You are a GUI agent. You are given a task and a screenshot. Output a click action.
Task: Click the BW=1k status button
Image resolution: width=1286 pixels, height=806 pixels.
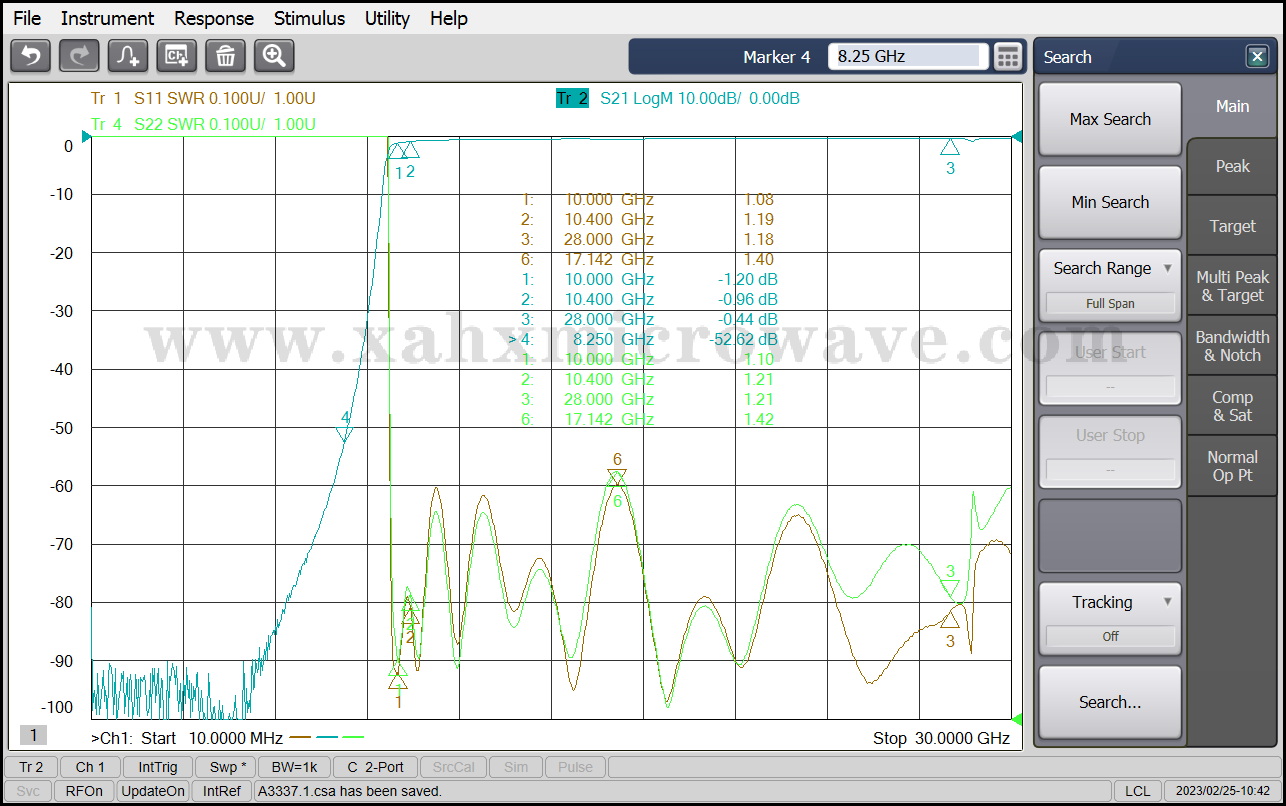point(294,767)
